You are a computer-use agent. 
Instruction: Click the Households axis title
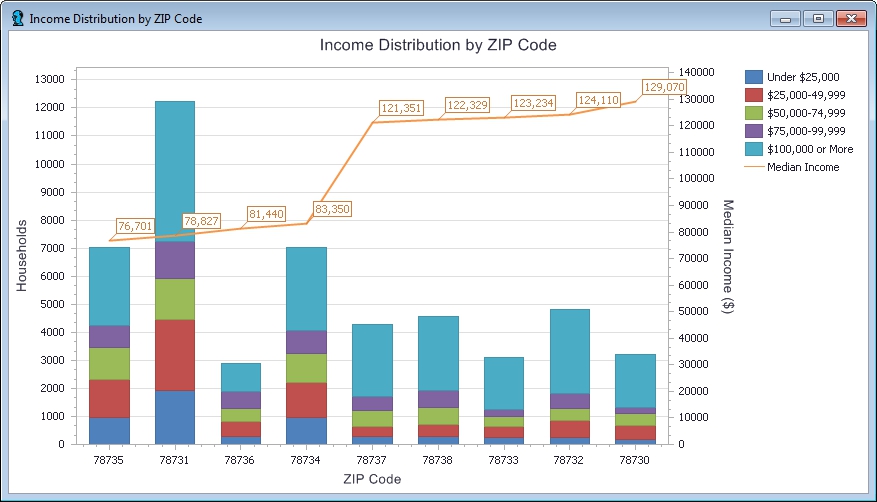(x=22, y=255)
